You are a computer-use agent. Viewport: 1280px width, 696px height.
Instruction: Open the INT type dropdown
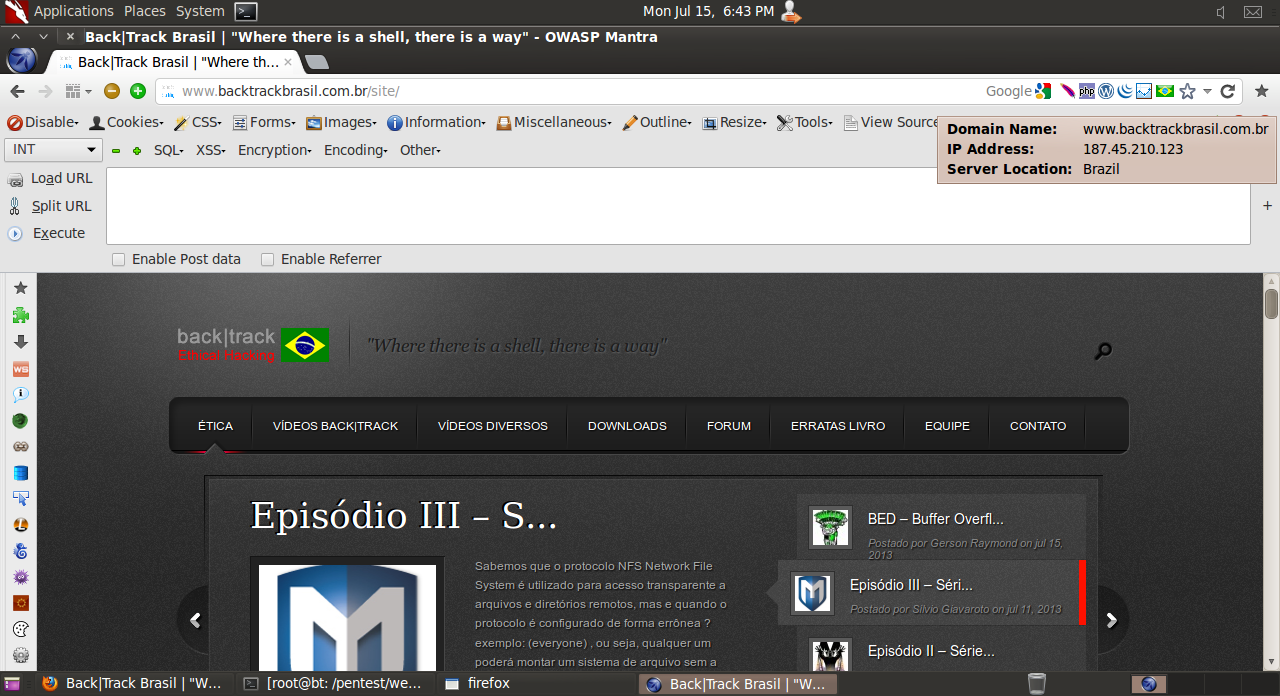coord(54,150)
